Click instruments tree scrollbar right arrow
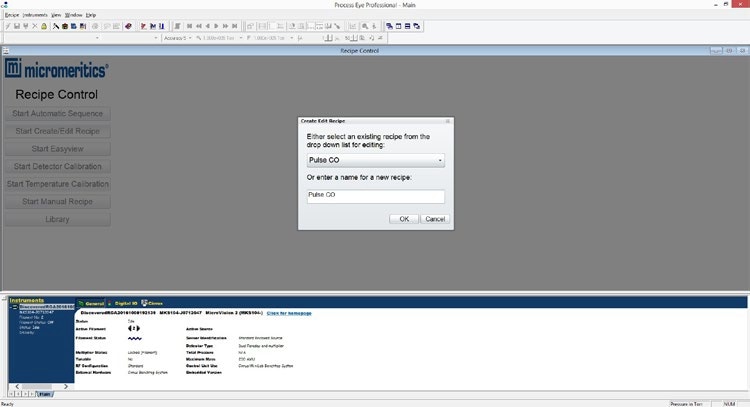Image resolution: width=750 pixels, height=407 pixels. (x=66, y=386)
